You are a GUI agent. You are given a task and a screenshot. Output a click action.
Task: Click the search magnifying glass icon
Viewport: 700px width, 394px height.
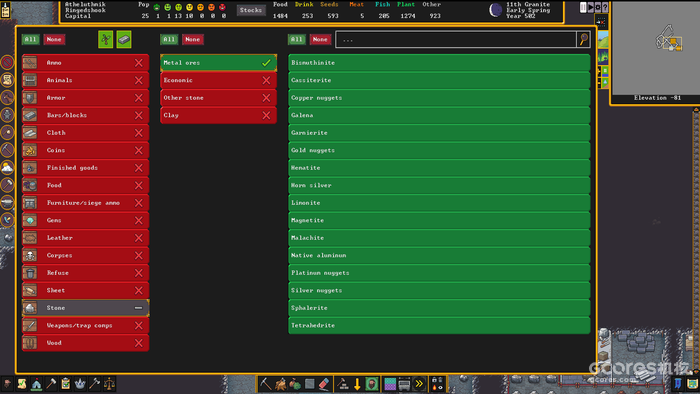coord(583,39)
